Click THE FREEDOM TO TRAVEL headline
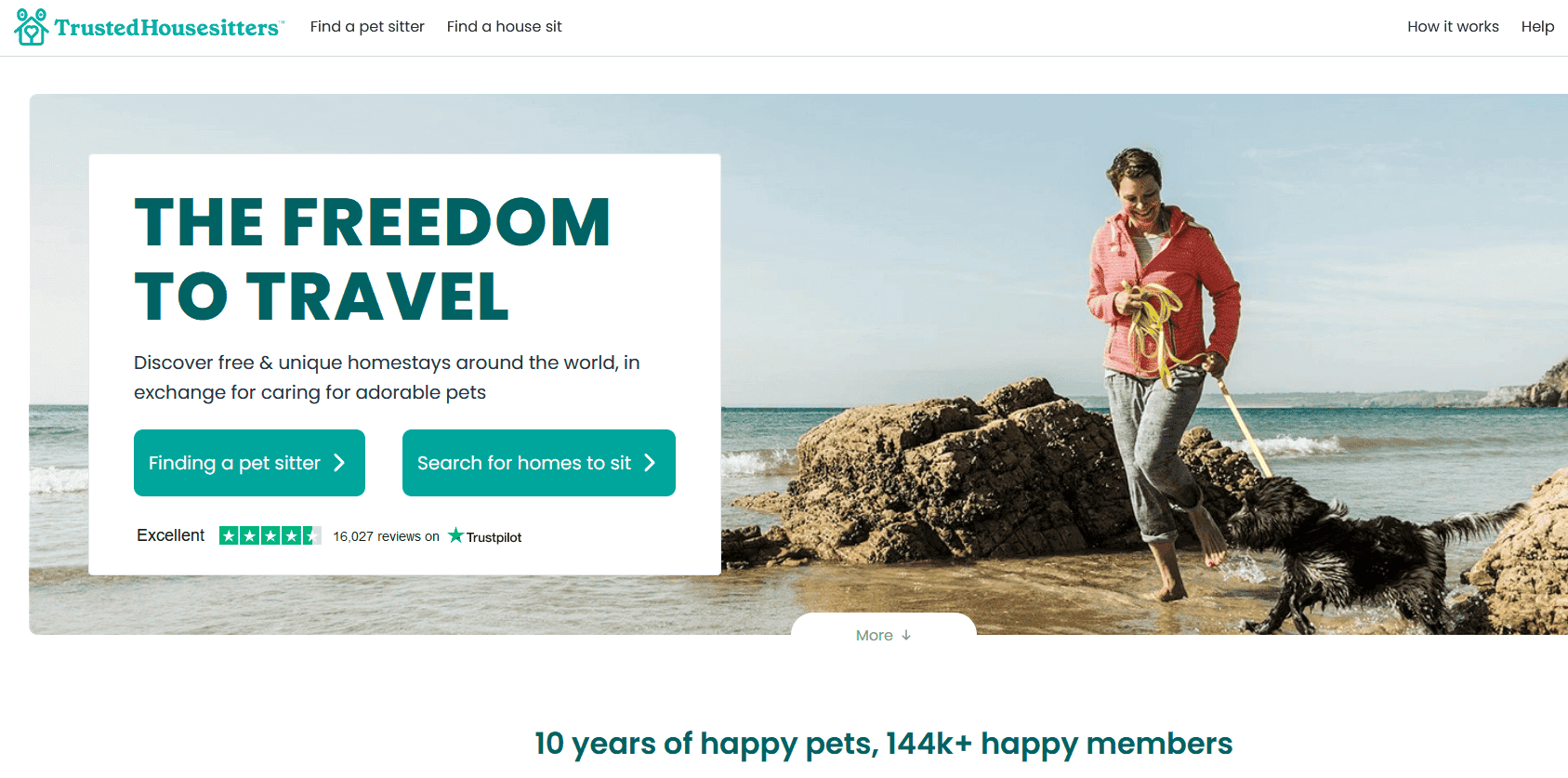The image size is (1568, 778). [x=372, y=259]
